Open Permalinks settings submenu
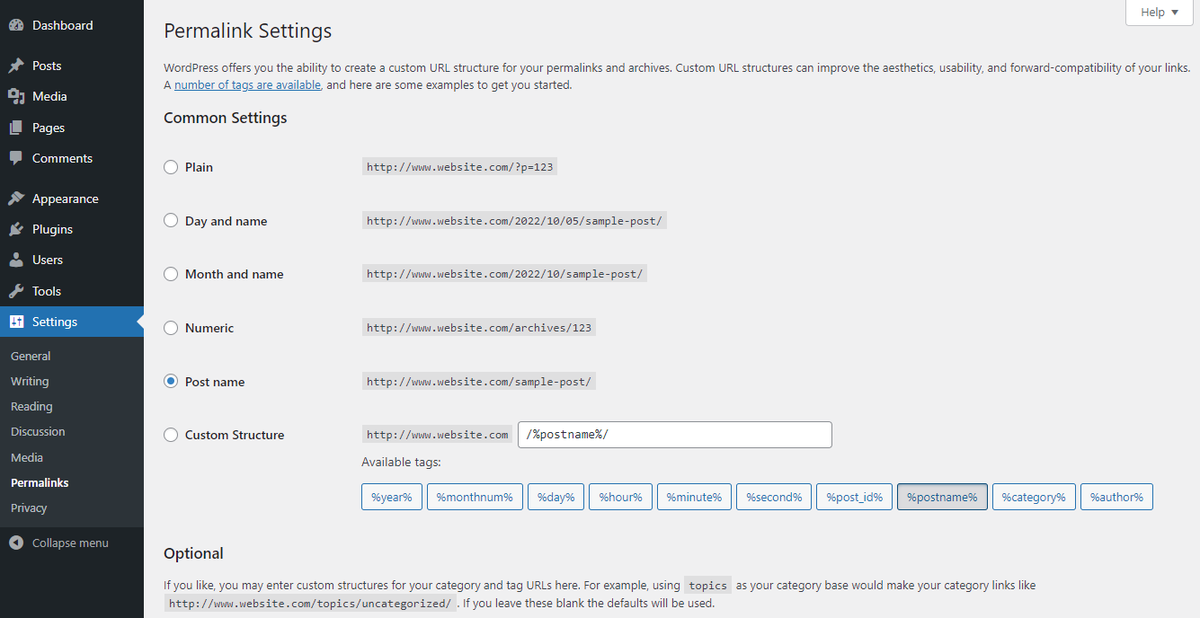 click(40, 483)
